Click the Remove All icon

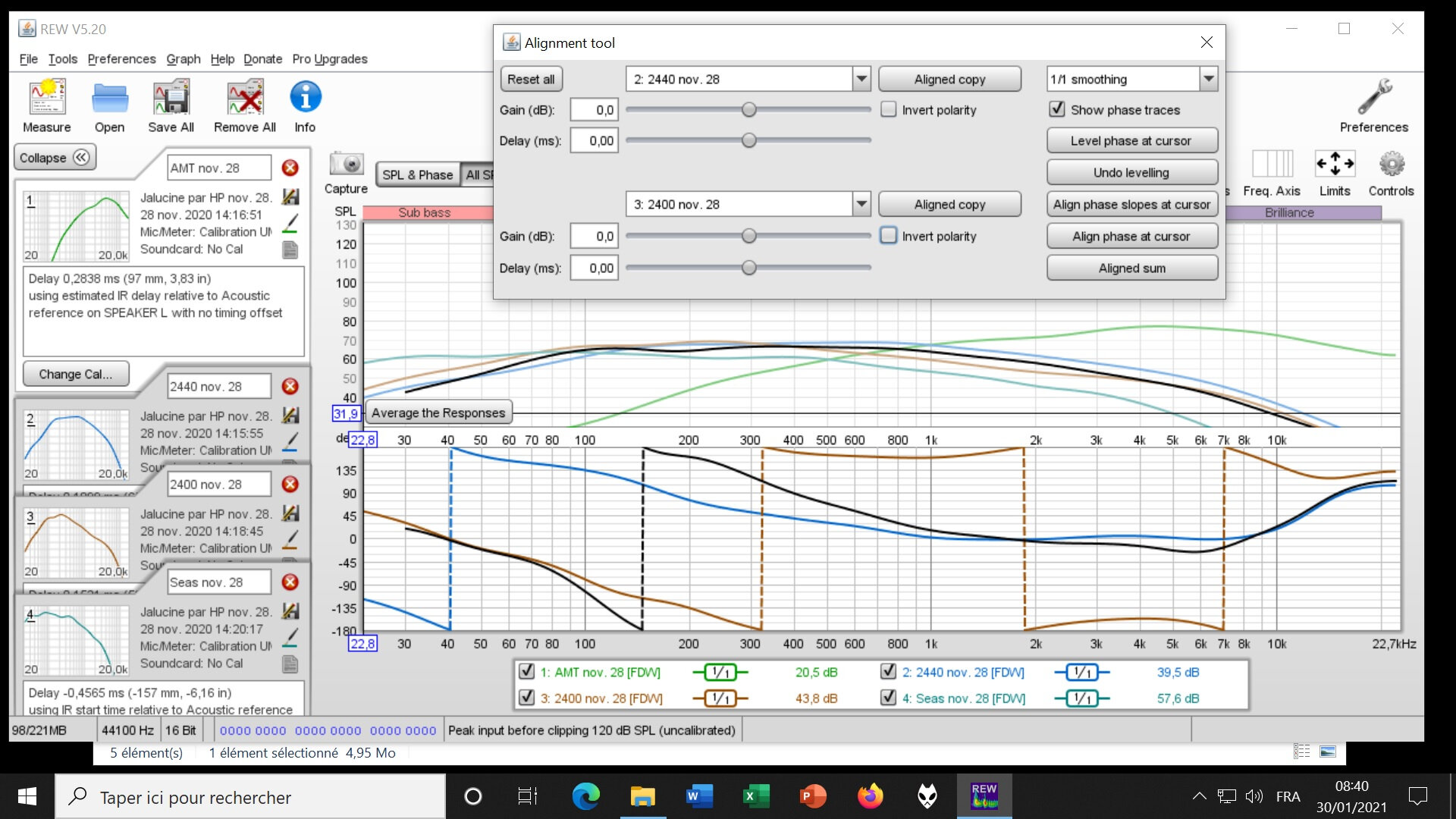click(x=244, y=99)
